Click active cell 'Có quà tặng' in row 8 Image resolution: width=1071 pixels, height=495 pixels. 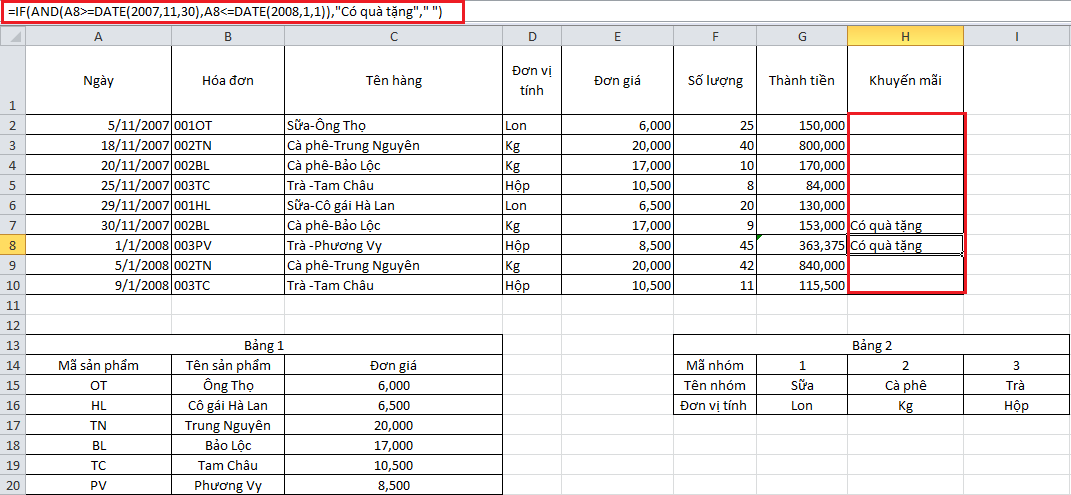click(906, 245)
